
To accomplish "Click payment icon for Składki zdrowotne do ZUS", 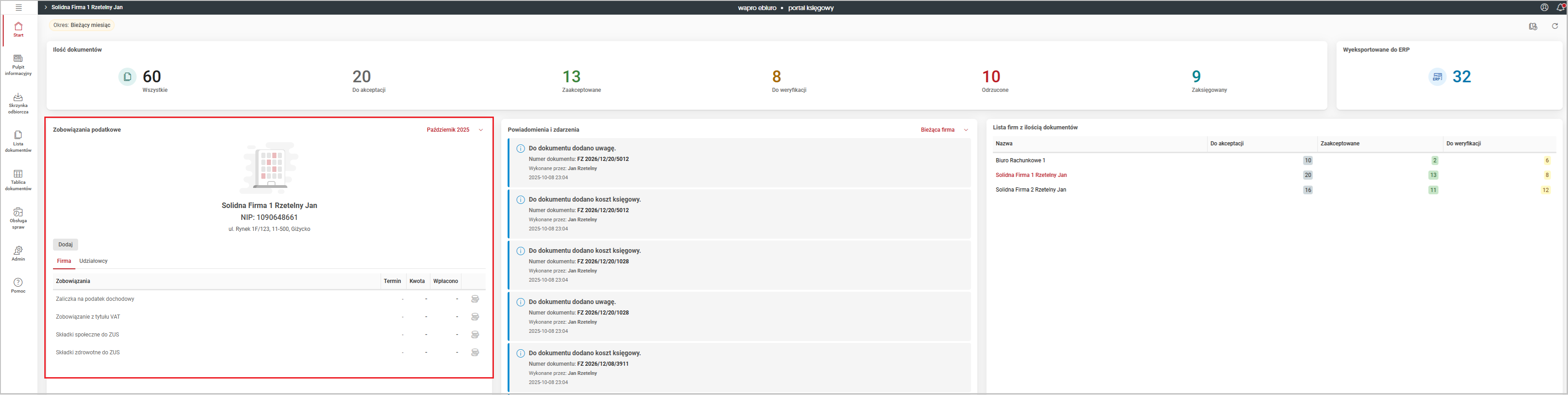I will point(475,352).
